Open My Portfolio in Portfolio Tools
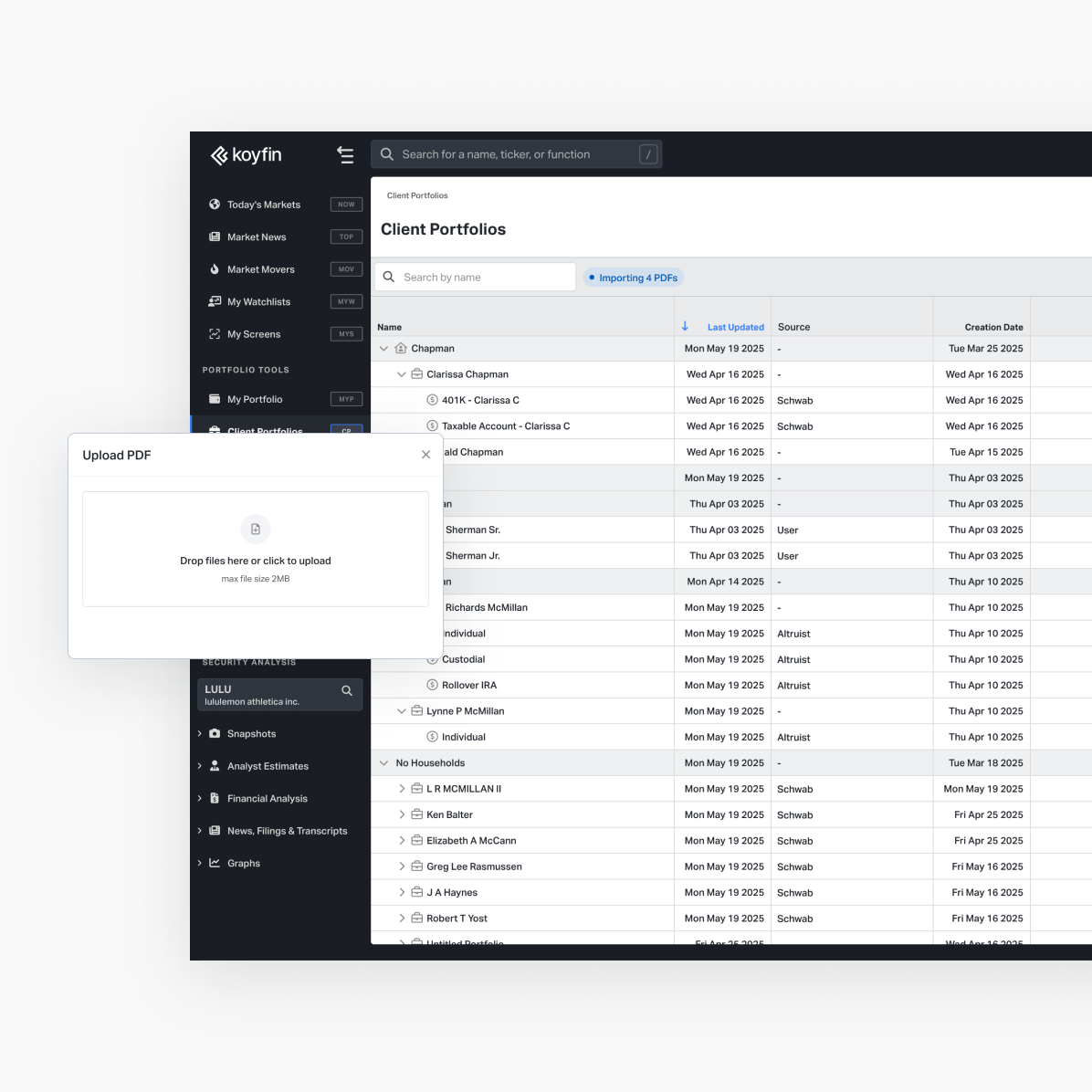1092x1092 pixels. coord(255,399)
